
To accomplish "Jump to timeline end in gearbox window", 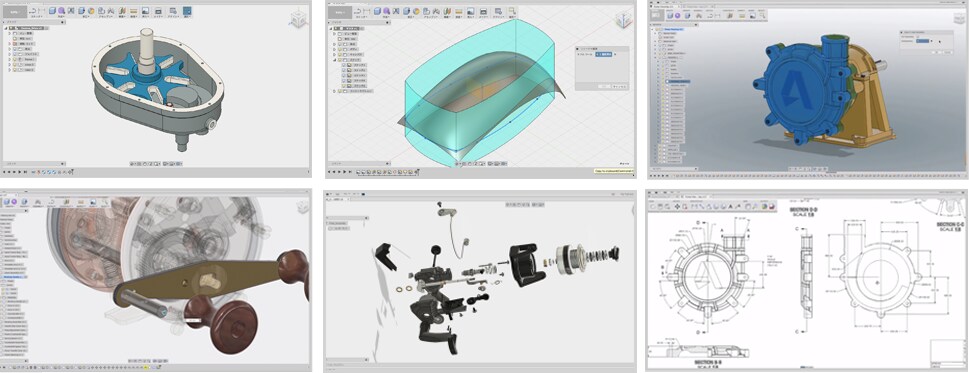I will [x=25, y=172].
